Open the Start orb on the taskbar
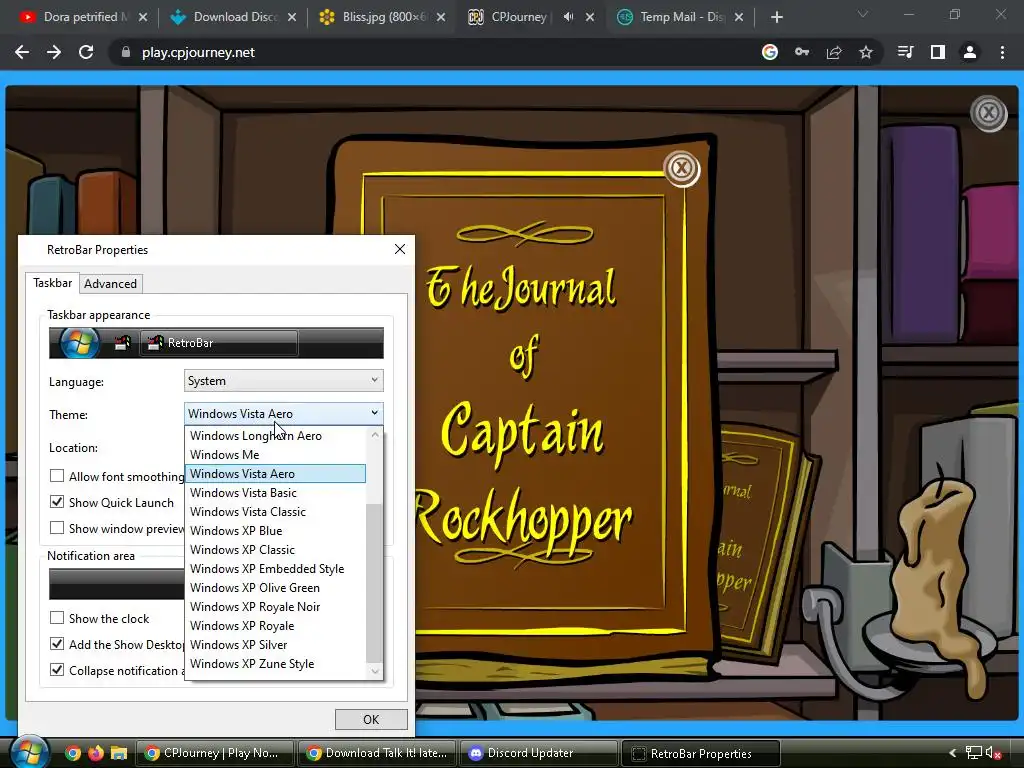The height and width of the screenshot is (768, 1024). (29, 753)
